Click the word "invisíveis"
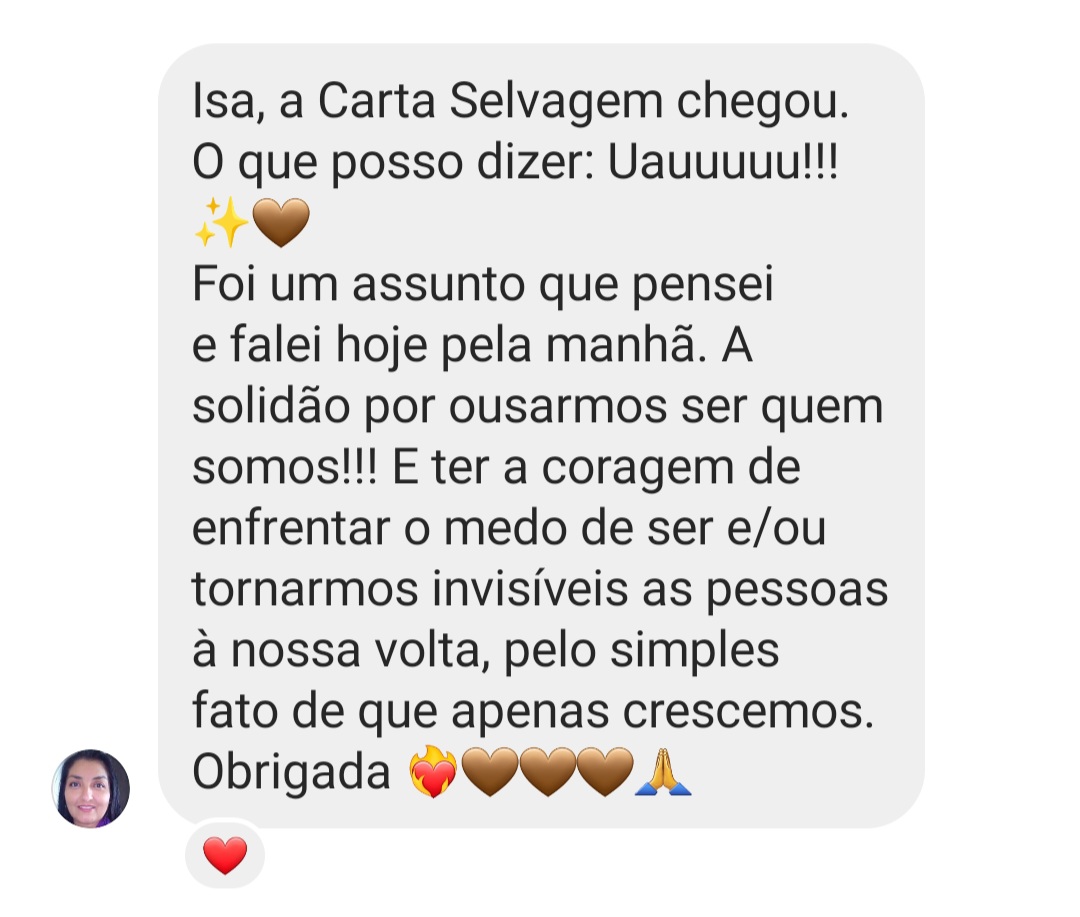Viewport: 1080px width, 917px height. 530,590
